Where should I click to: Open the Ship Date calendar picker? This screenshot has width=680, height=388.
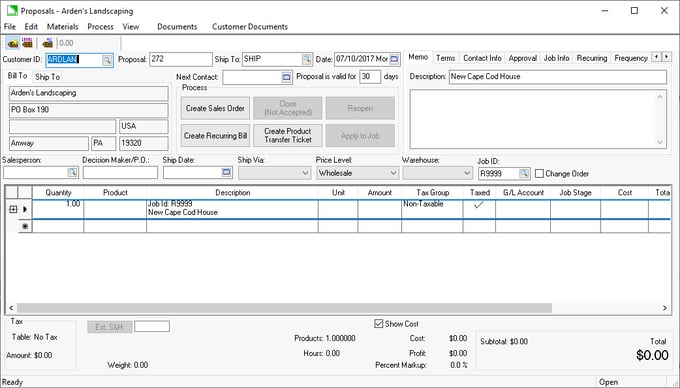coord(226,173)
